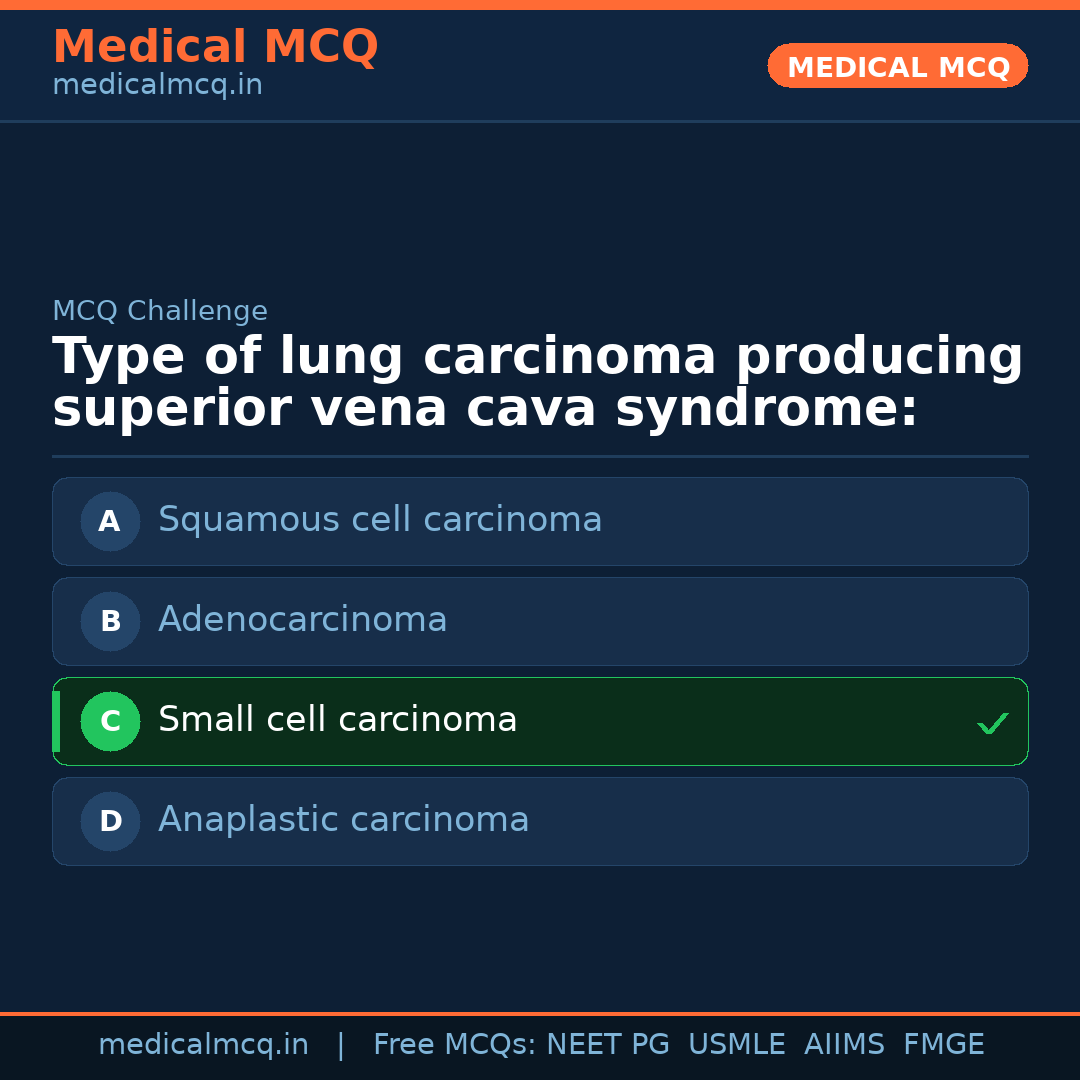Click the USMLE footer text
This screenshot has width=1080, height=1080.
[x=736, y=1045]
